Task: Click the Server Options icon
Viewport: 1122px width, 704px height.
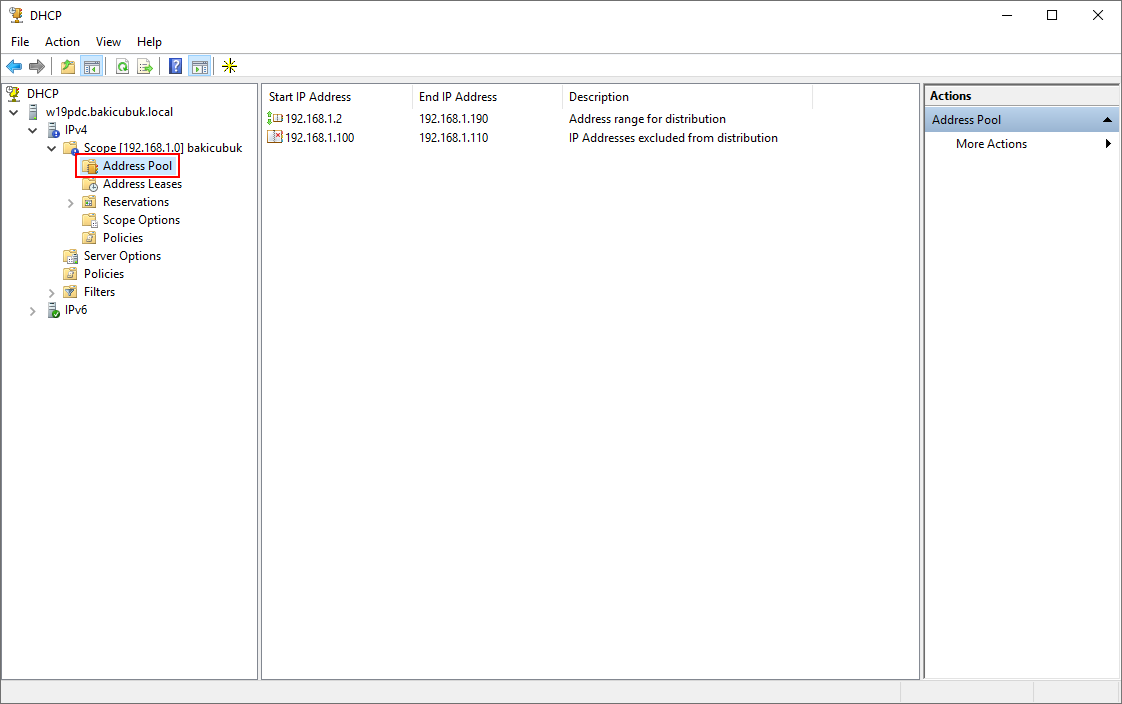Action: point(71,256)
